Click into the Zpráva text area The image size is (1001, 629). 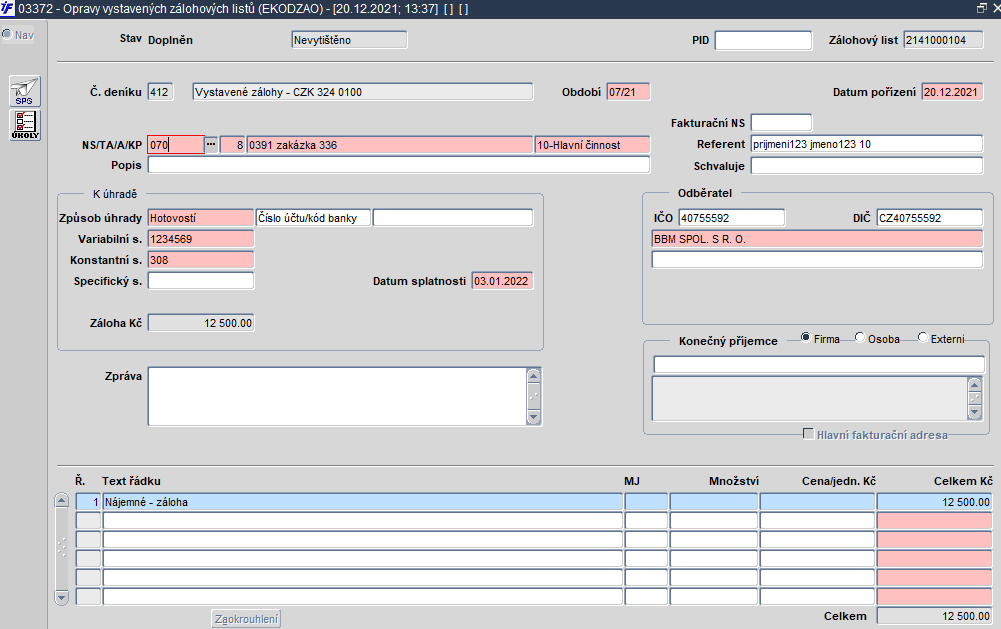click(x=337, y=396)
